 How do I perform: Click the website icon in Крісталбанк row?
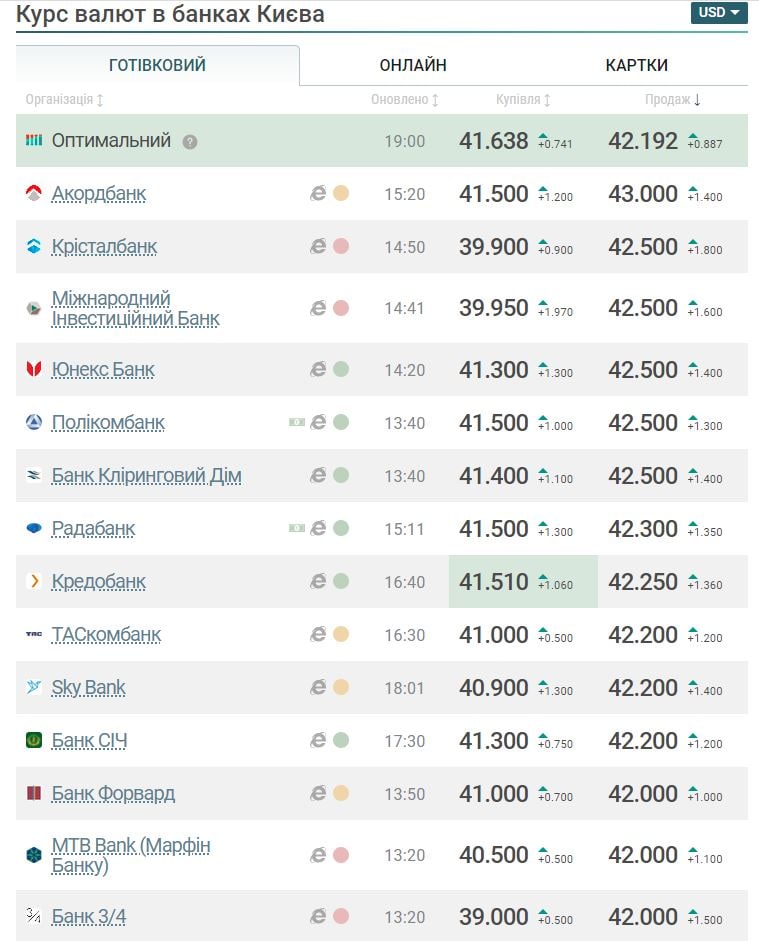[x=318, y=247]
